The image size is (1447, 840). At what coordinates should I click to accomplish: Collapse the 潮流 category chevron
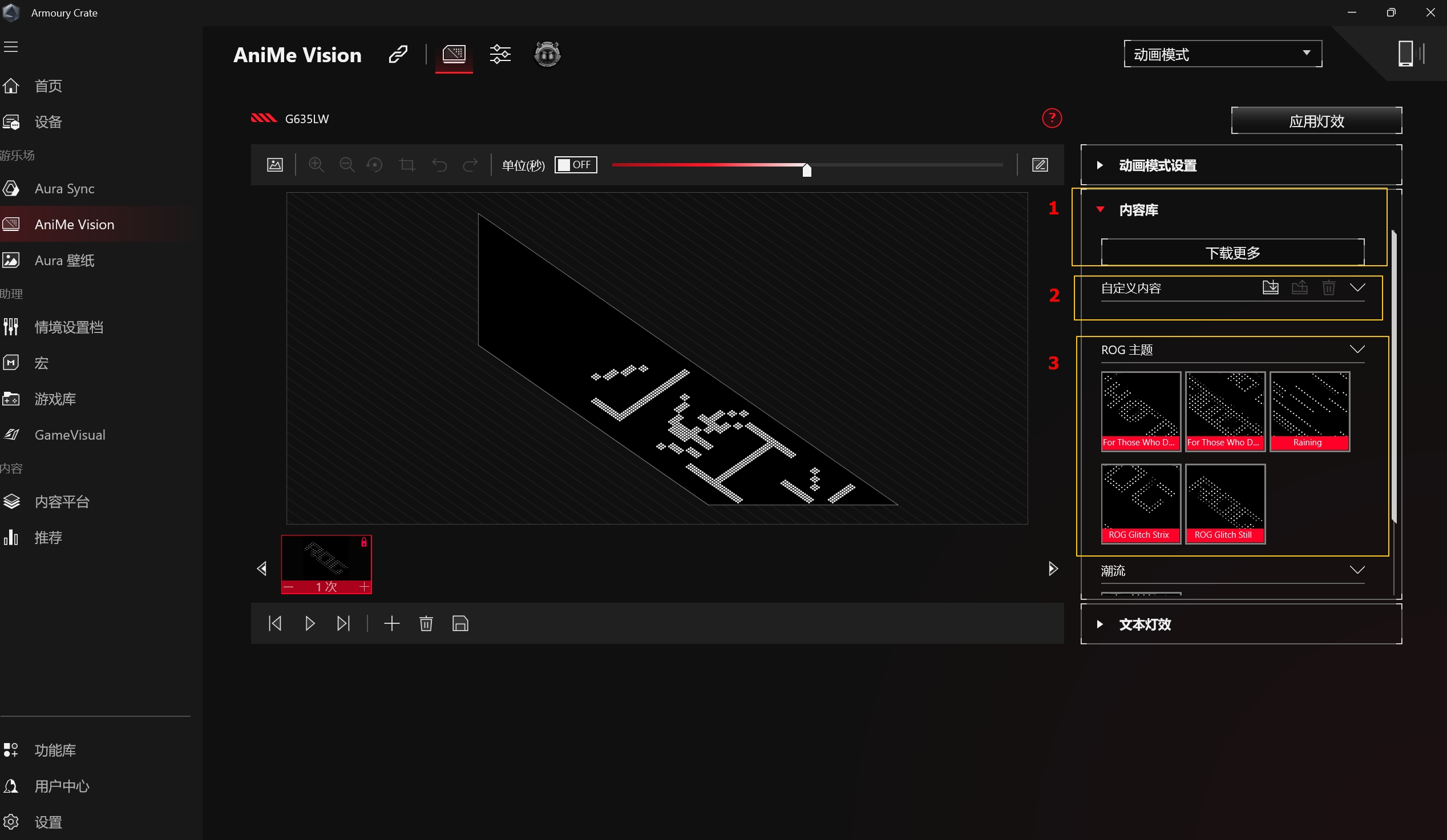tap(1357, 570)
